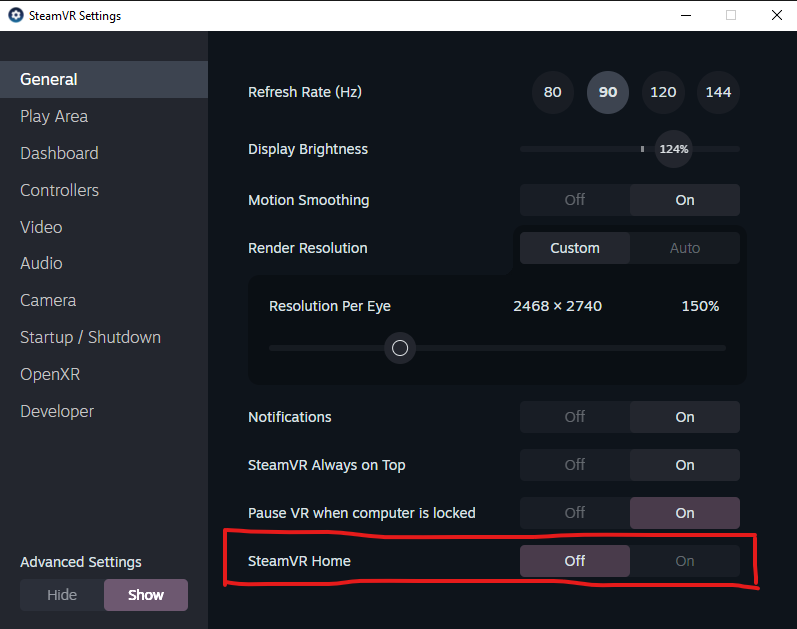Image resolution: width=797 pixels, height=629 pixels.
Task: Minimize the SteamVR Settings window
Action: click(685, 16)
